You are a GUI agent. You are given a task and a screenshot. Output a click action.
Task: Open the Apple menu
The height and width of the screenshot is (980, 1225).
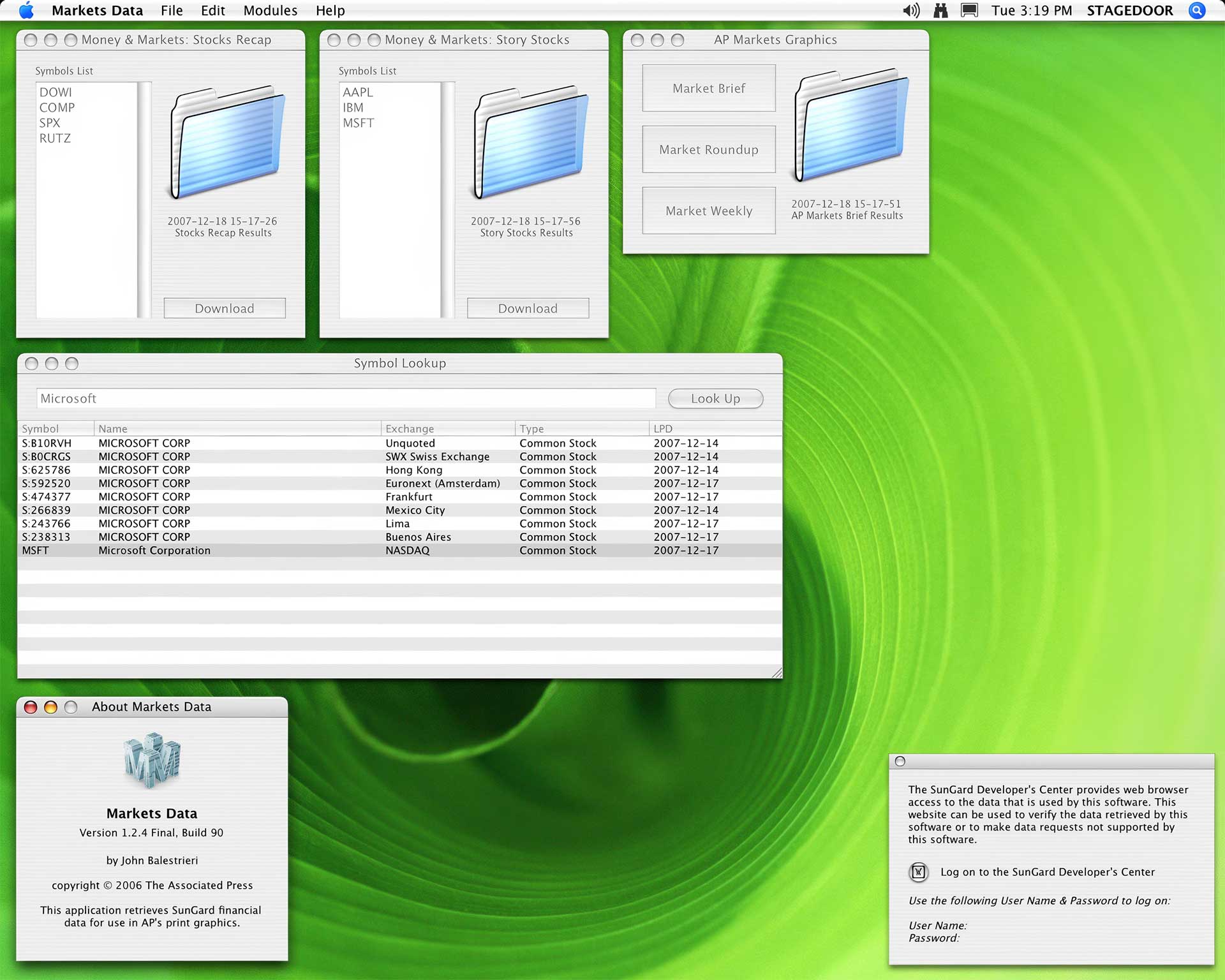pyautogui.click(x=26, y=10)
